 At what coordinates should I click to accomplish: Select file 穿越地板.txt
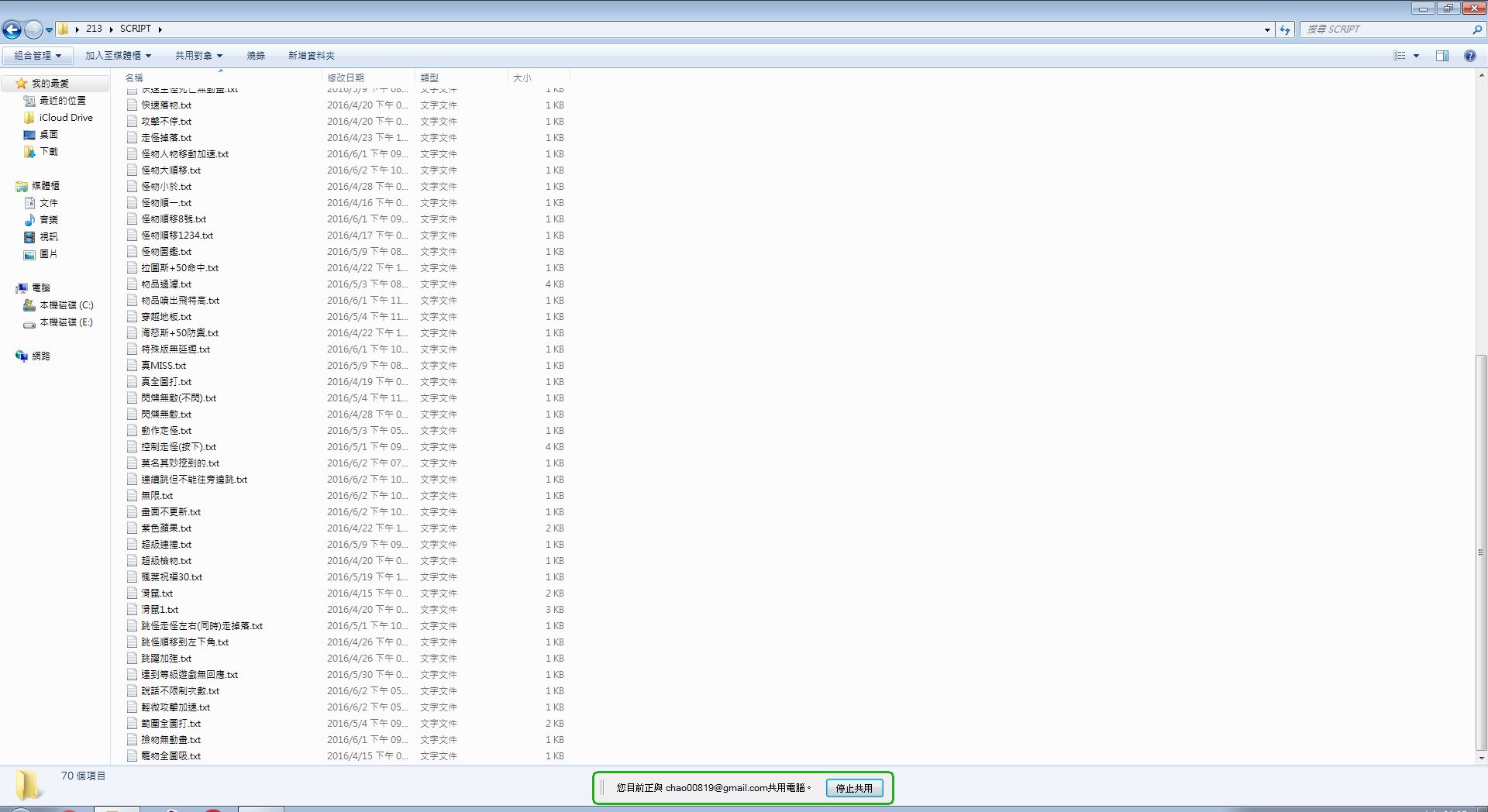[166, 317]
